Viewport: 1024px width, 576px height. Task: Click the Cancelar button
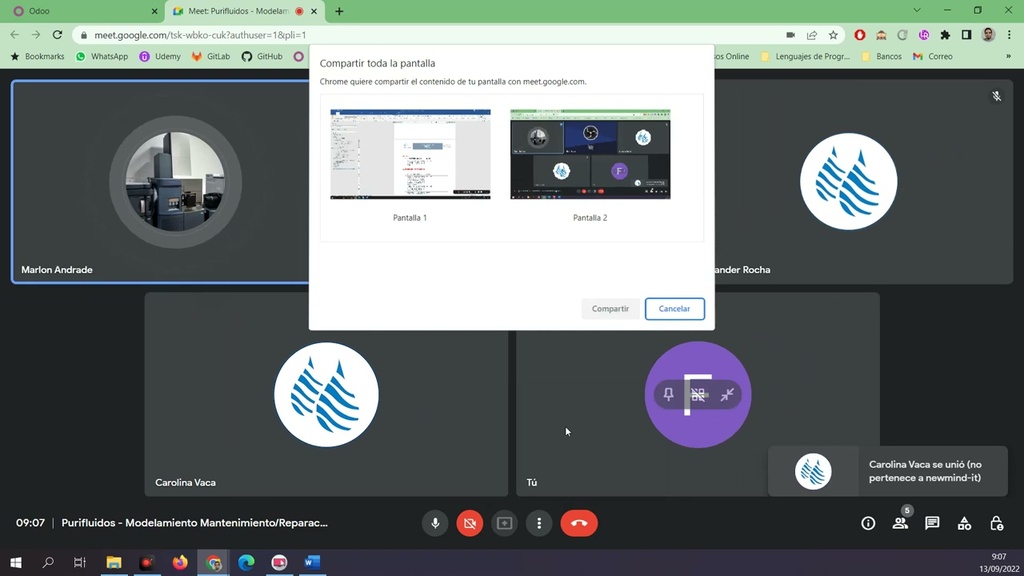674,309
